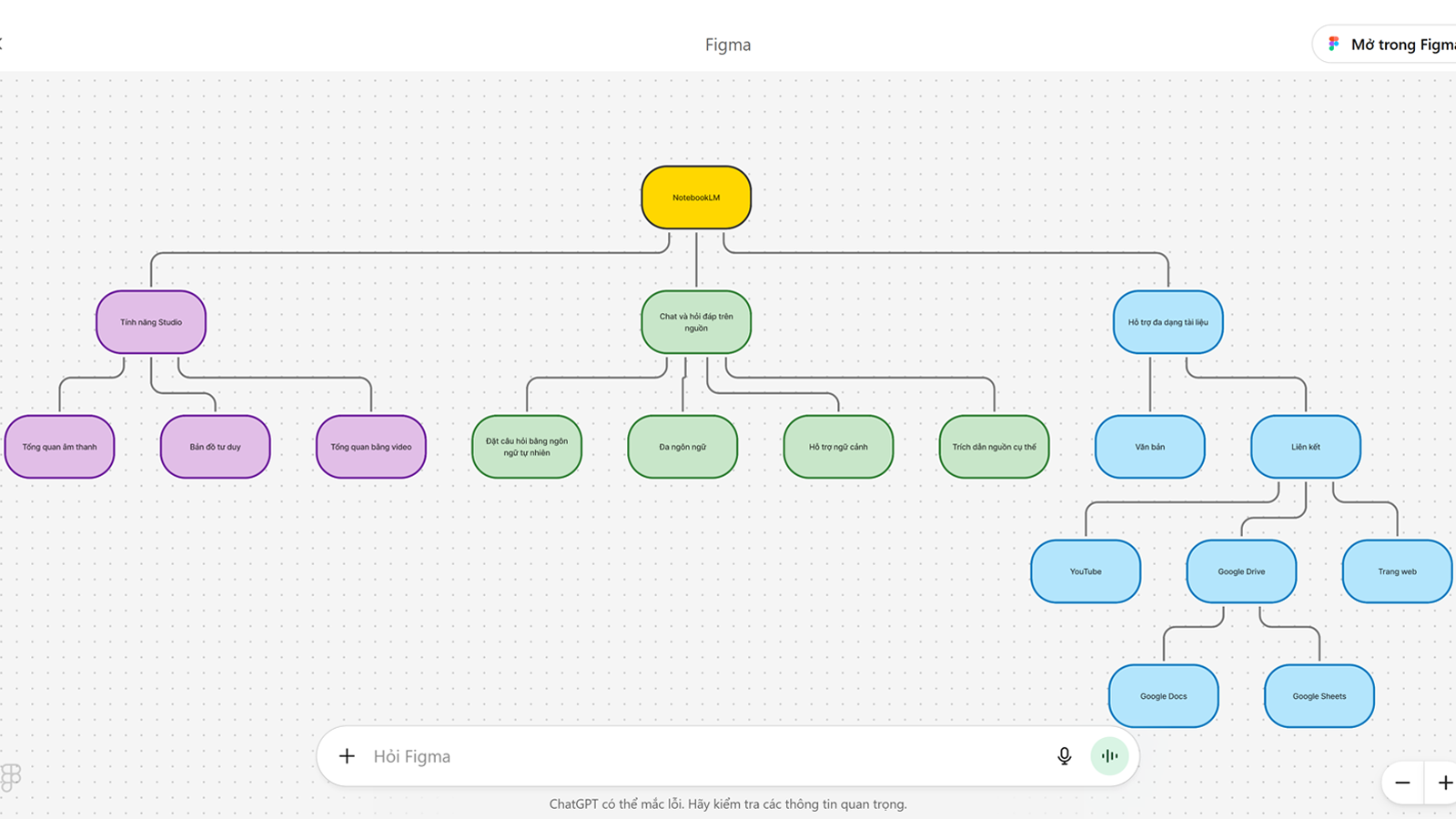Viewport: 1456px width, 819px height.
Task: Pick the Bản đồ tư duy node
Action: [x=216, y=447]
